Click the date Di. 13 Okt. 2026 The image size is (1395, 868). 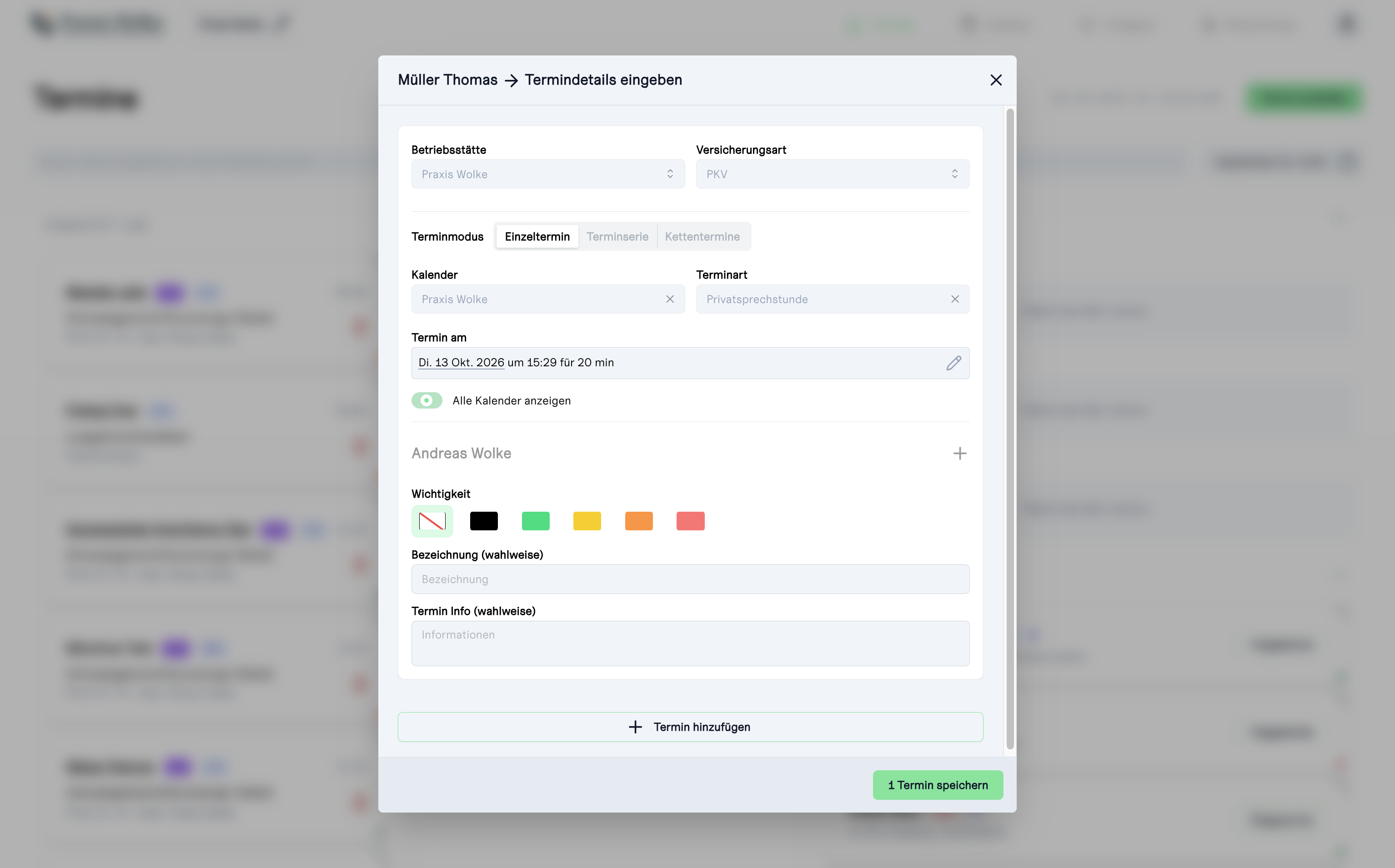[461, 362]
